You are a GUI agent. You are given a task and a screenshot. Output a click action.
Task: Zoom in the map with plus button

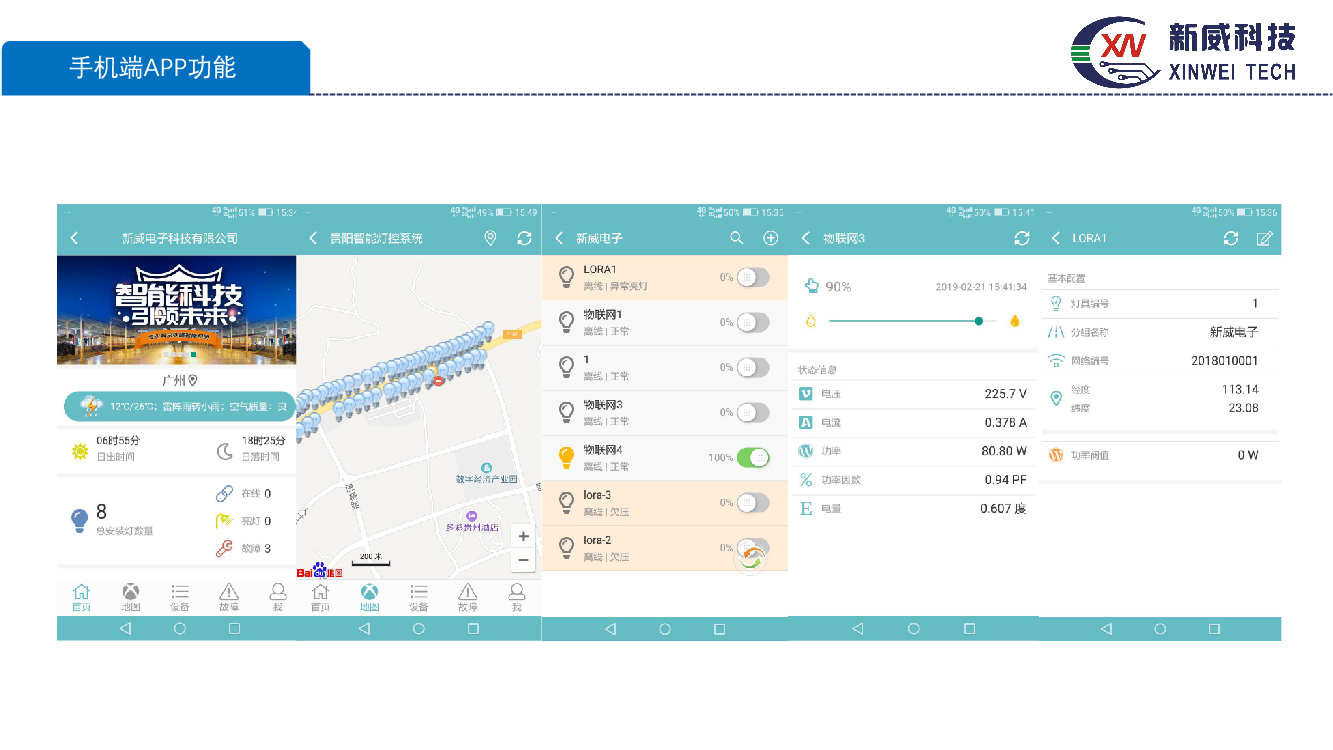pyautogui.click(x=523, y=537)
